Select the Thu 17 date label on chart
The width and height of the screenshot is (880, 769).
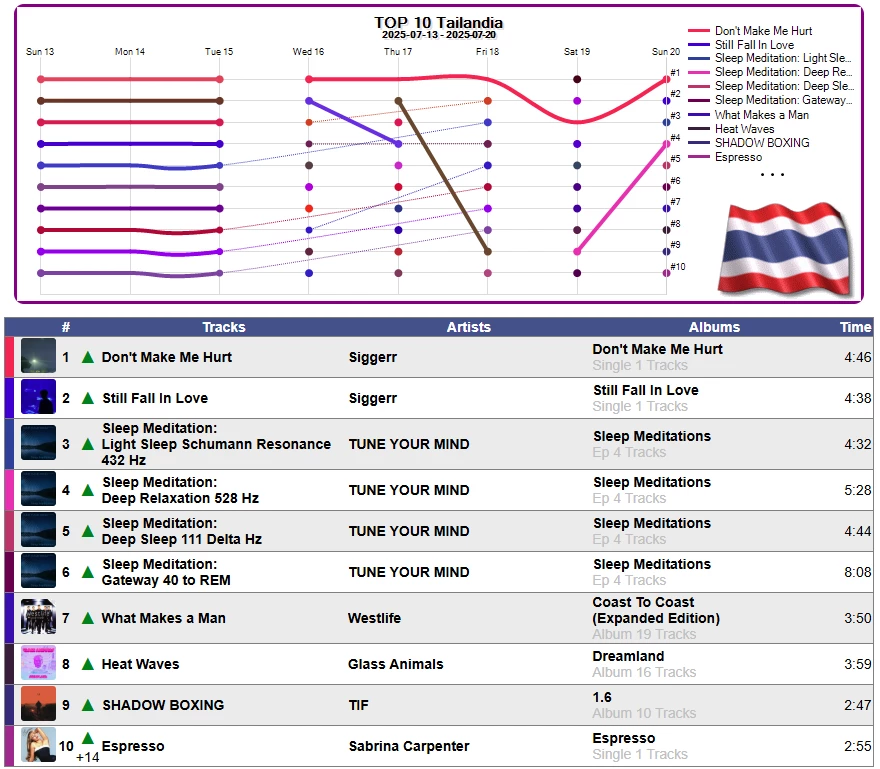point(398,52)
